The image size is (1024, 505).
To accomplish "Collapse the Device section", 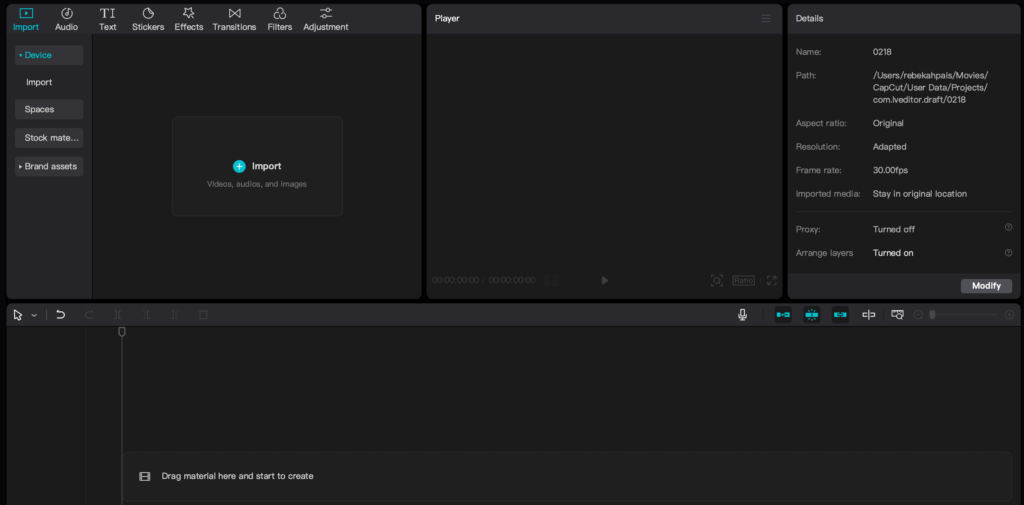I will pos(49,56).
